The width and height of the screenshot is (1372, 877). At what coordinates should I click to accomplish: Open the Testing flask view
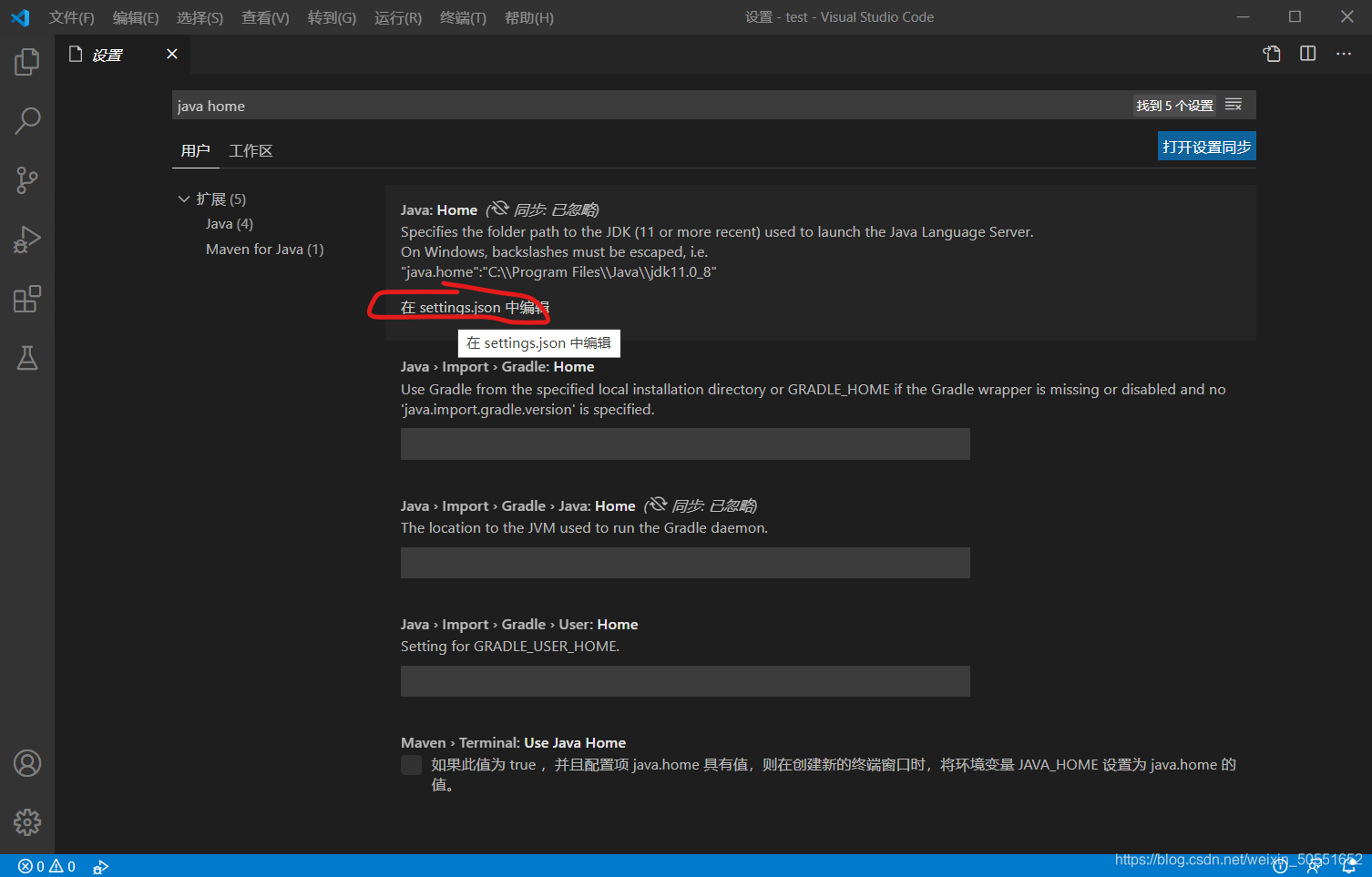coord(27,358)
